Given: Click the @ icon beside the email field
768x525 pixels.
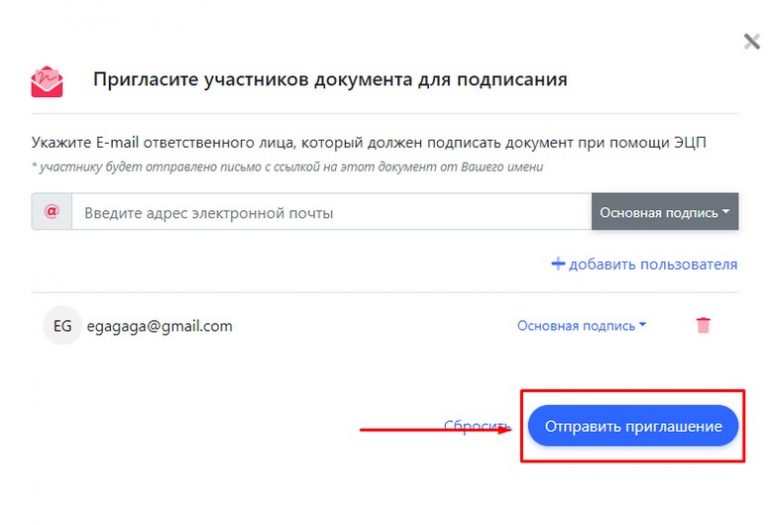Looking at the screenshot, I should 52,212.
